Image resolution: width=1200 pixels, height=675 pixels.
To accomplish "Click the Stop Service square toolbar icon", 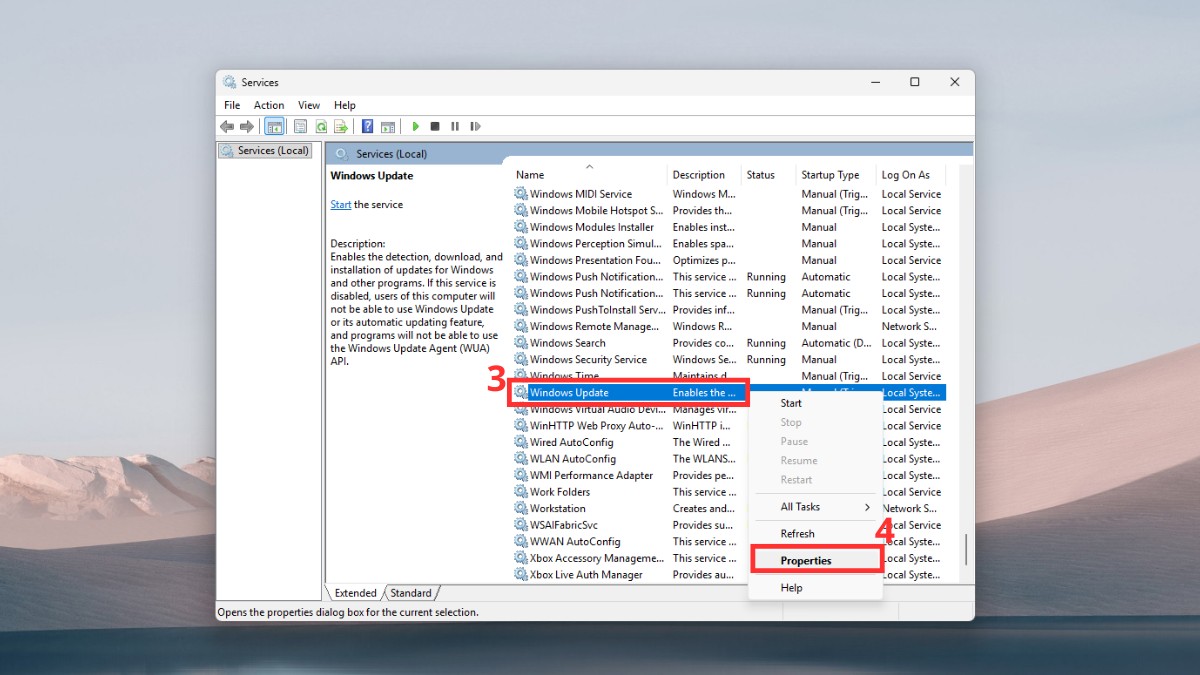I will pyautogui.click(x=435, y=127).
